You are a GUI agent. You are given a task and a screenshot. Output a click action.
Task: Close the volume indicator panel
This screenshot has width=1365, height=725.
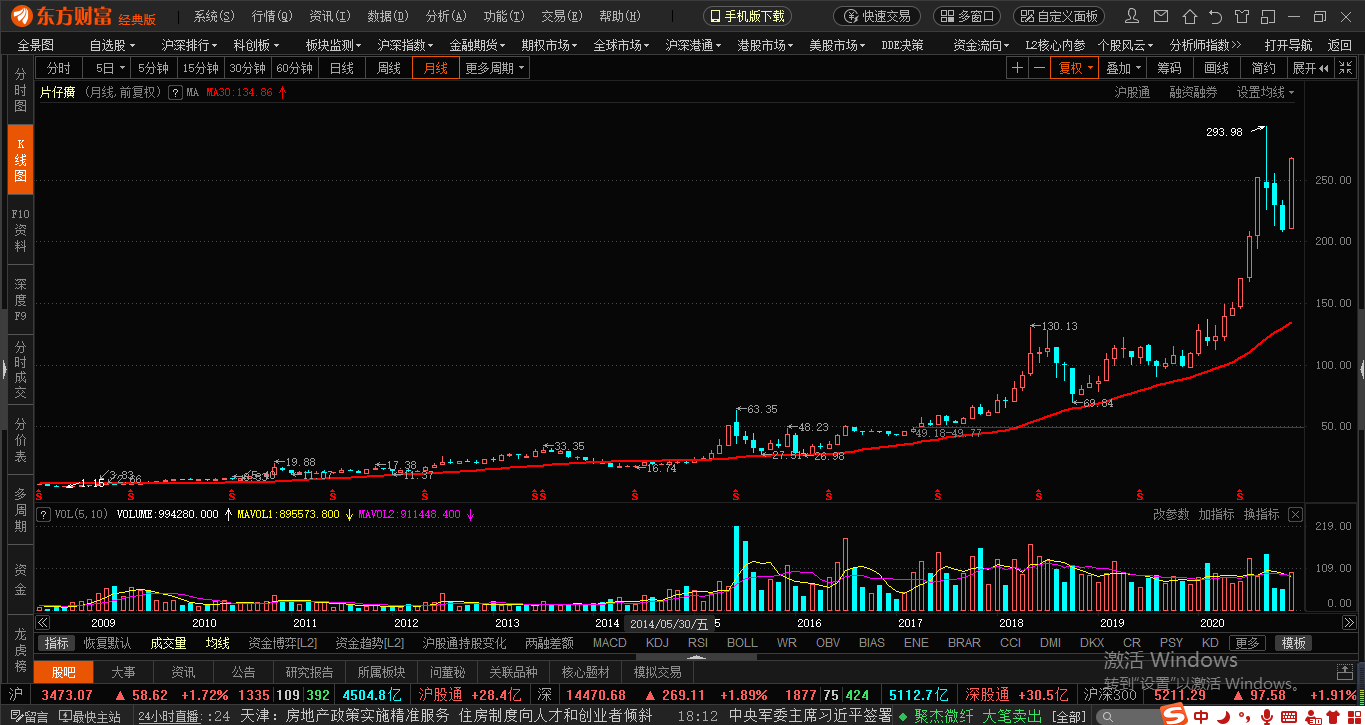coord(1295,514)
